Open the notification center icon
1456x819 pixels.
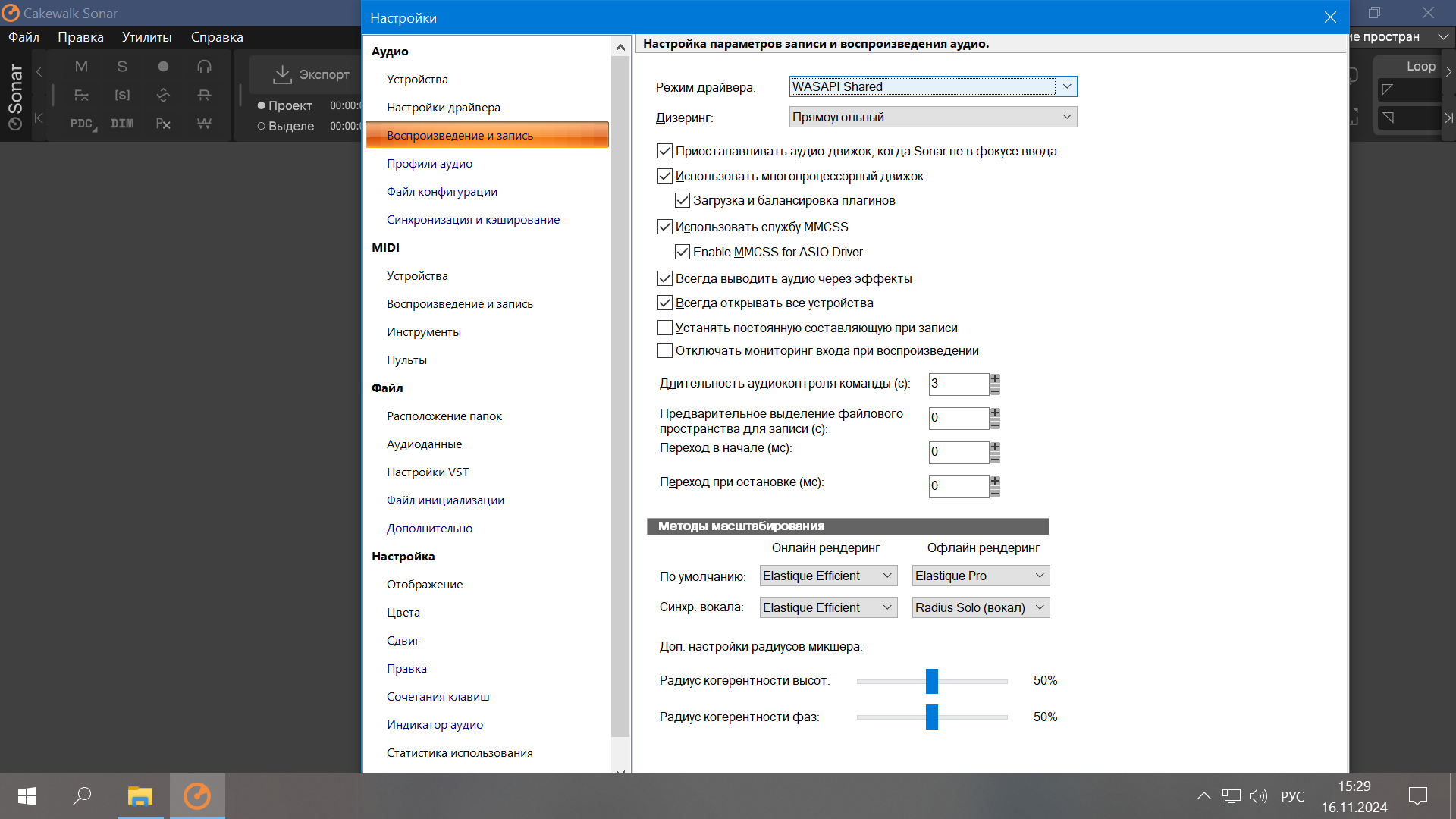pos(1417,796)
